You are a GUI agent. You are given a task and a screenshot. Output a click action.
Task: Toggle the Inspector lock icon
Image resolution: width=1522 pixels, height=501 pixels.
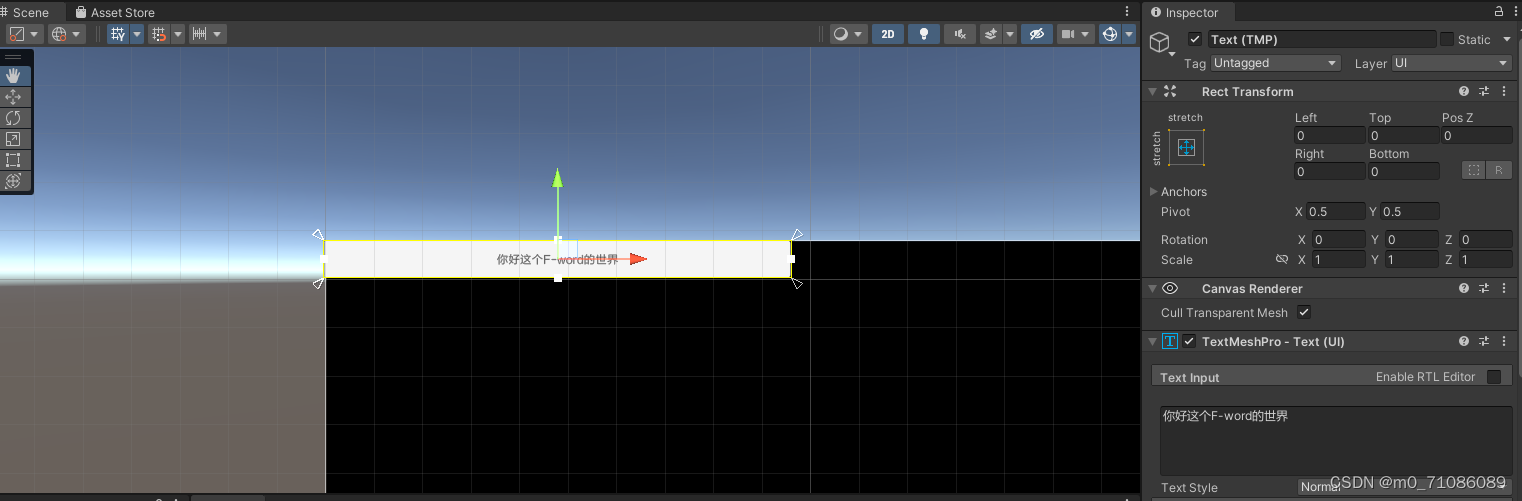point(1498,12)
